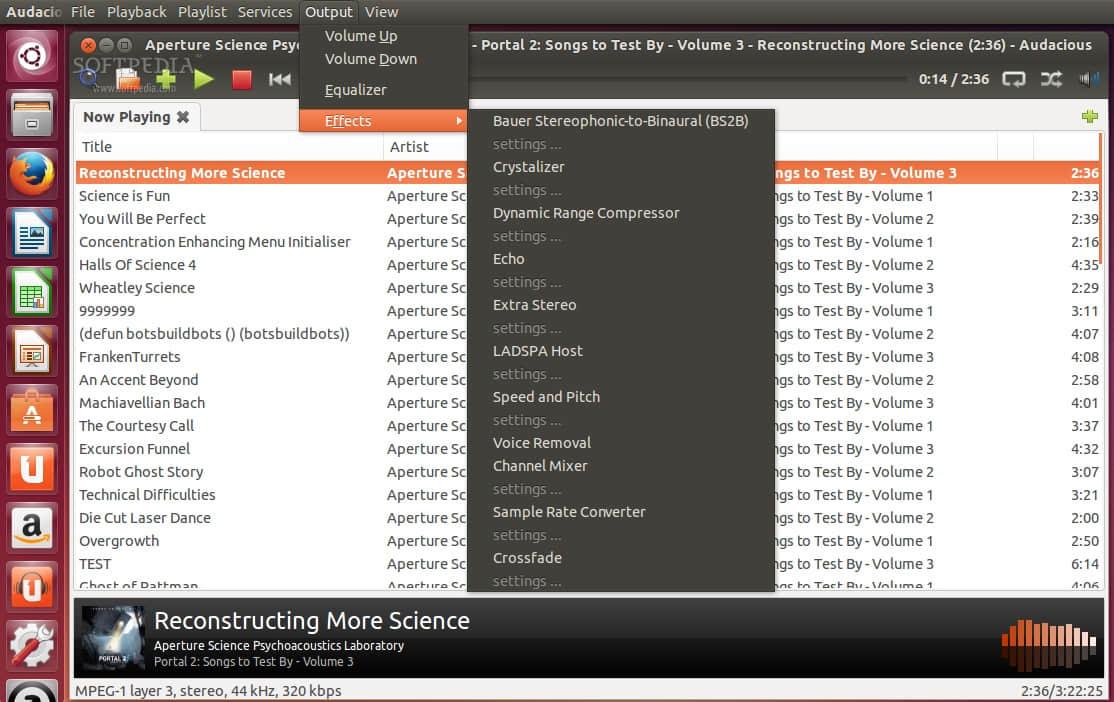The image size is (1114, 702).
Task: Choose Volume Up in the menu
Action: tap(361, 36)
